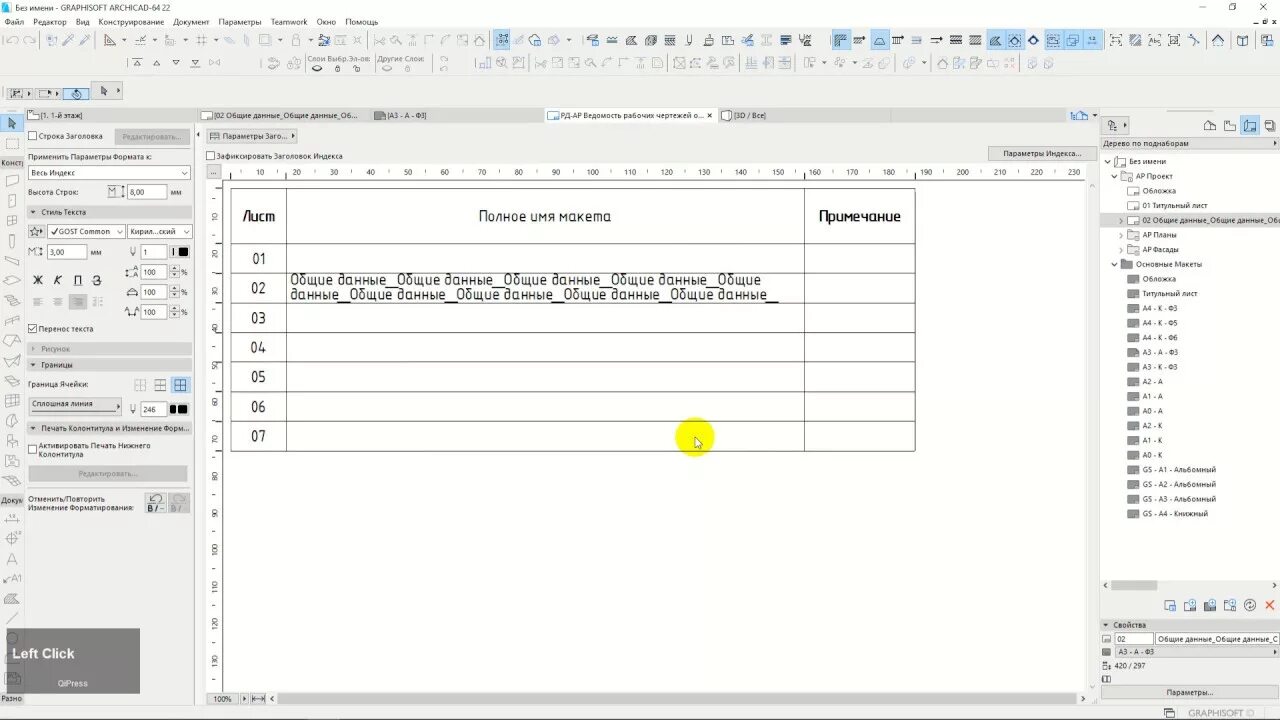Click the Высота Строк 8,00 field
This screenshot has height=720, width=1280.
click(146, 192)
